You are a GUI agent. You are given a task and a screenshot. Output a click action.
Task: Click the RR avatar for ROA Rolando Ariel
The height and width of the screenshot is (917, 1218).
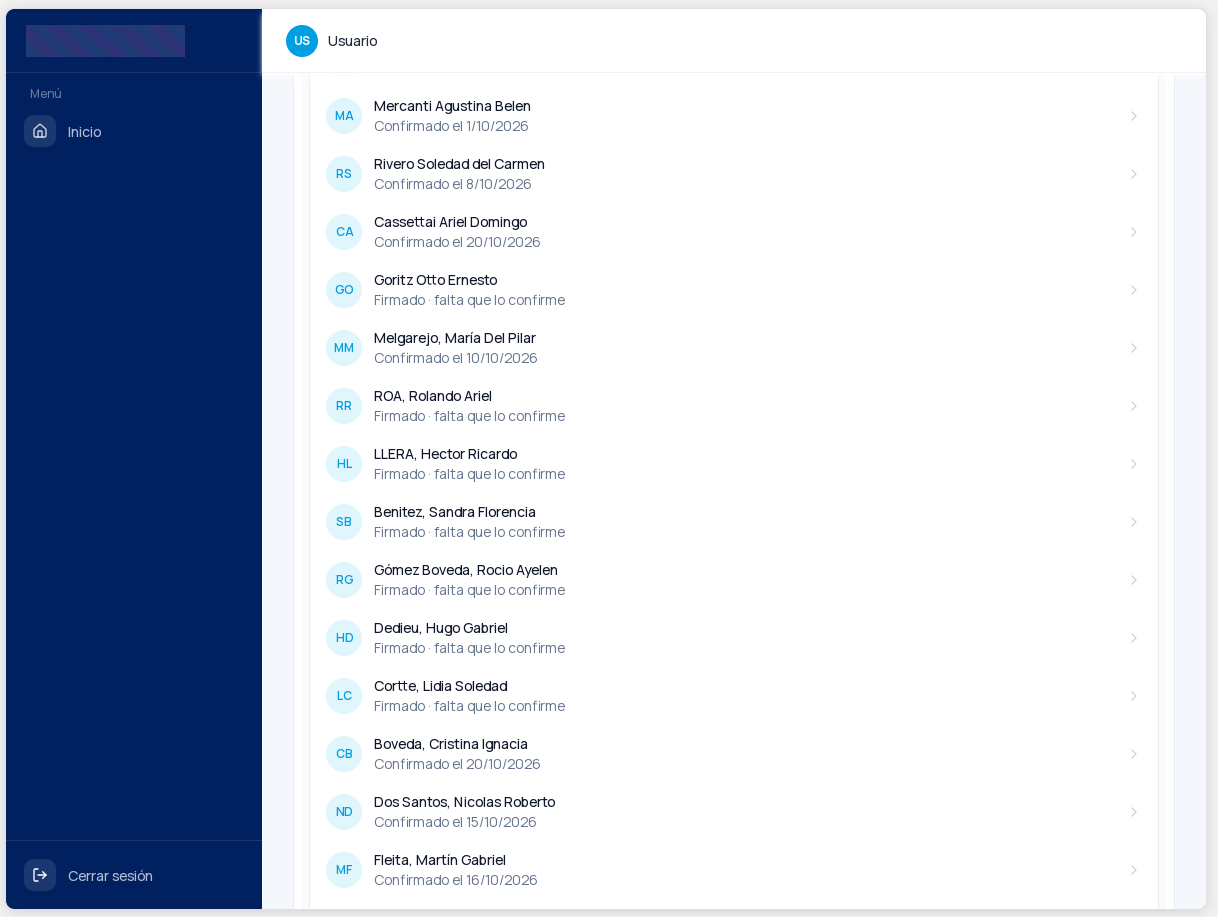pyautogui.click(x=344, y=406)
